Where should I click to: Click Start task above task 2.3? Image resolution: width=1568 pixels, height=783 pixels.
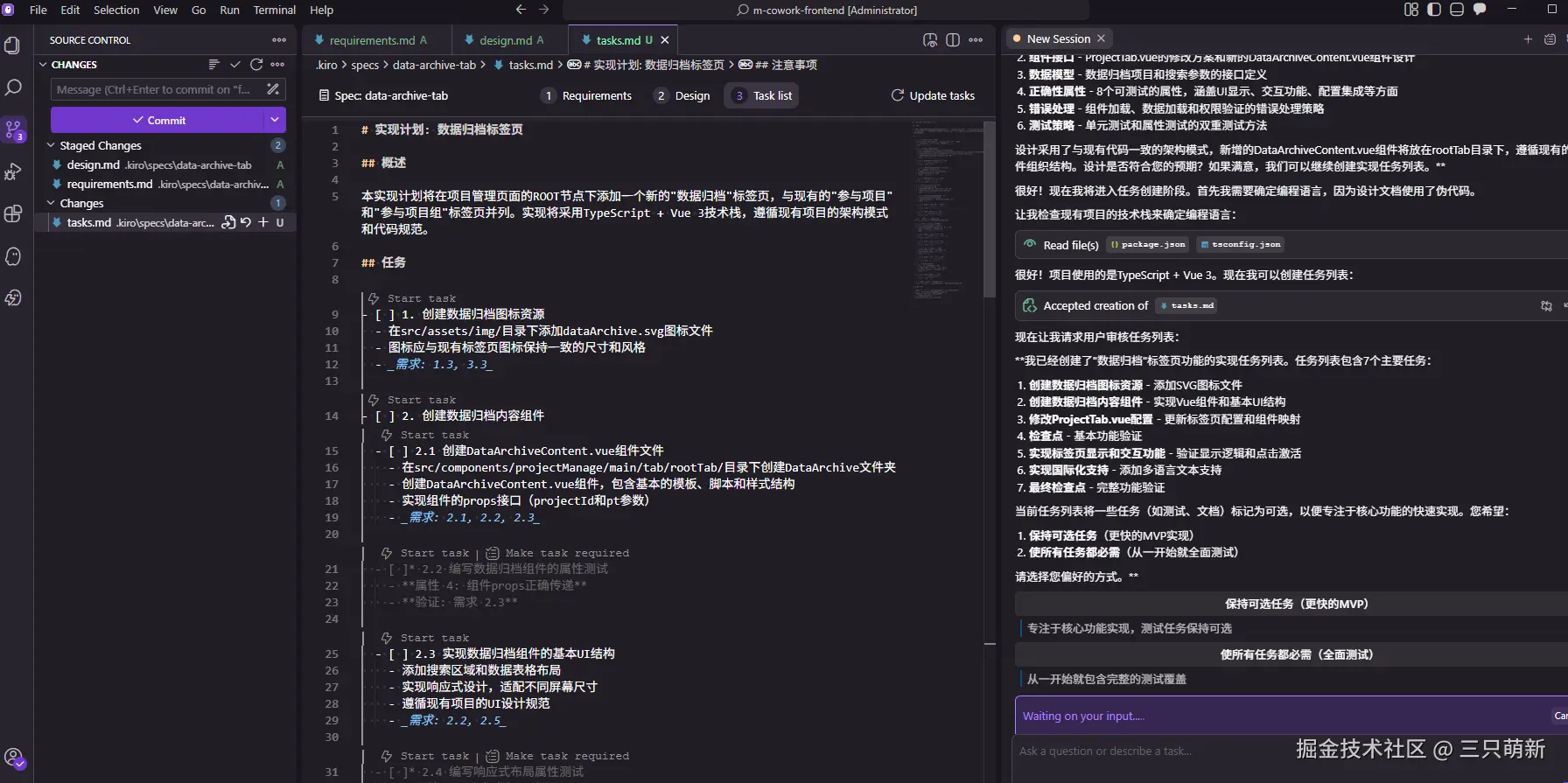click(x=434, y=638)
